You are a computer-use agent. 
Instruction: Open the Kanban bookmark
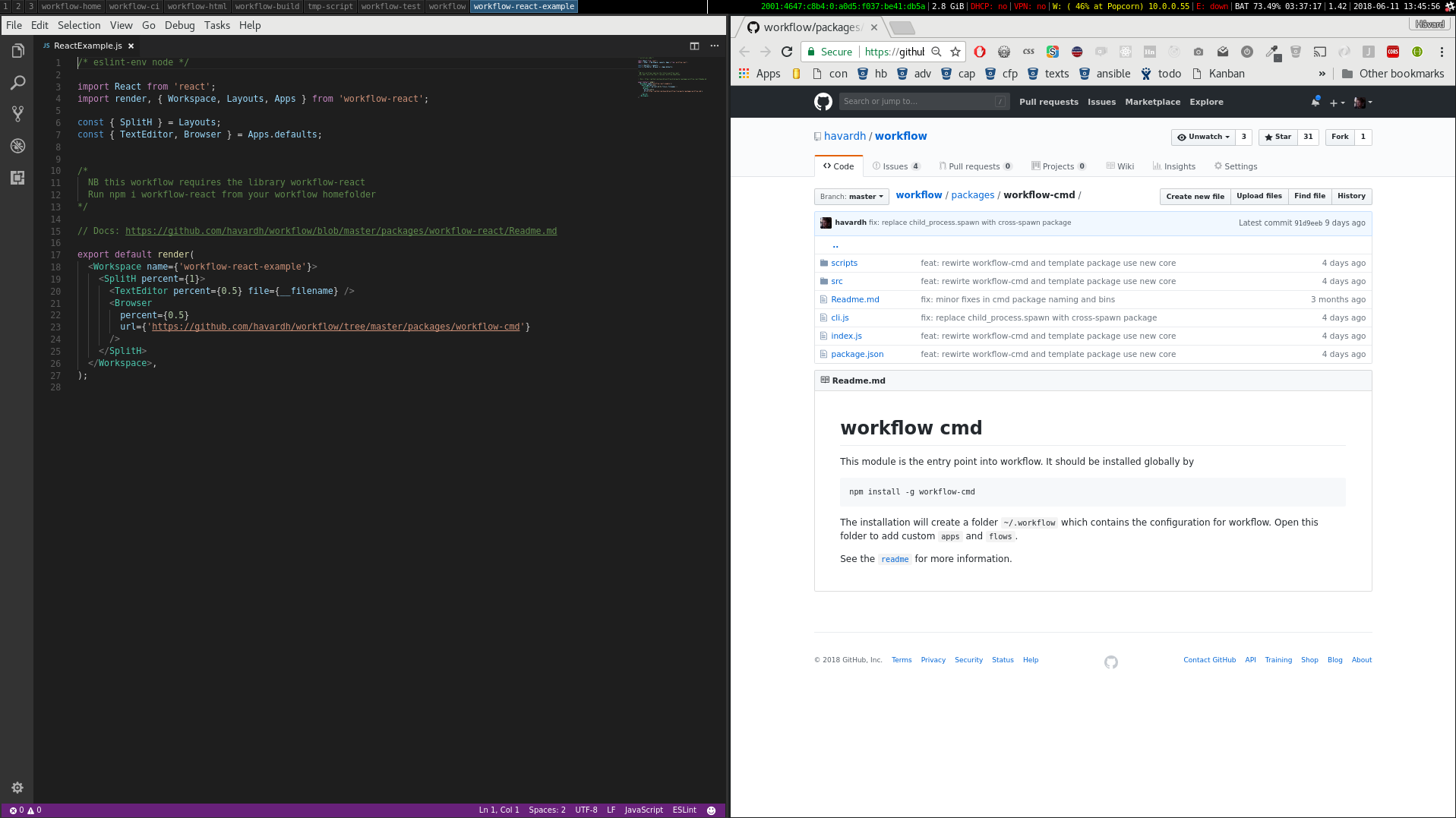(1219, 74)
